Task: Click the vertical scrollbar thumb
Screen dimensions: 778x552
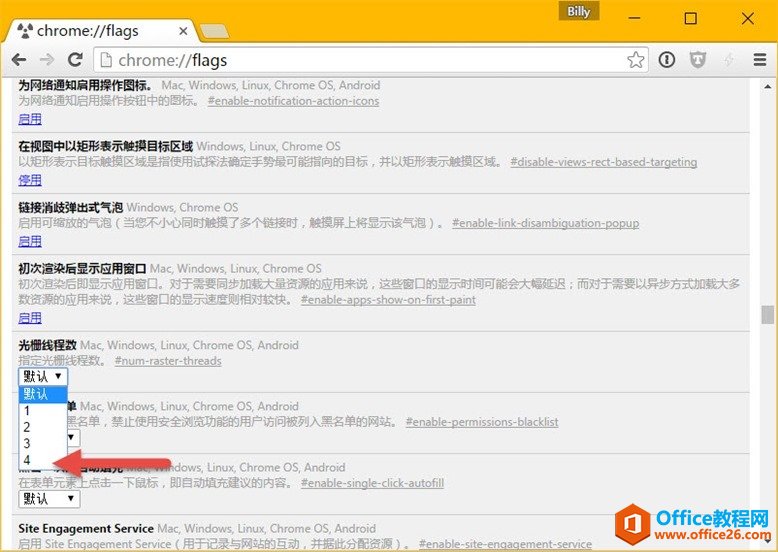Action: pos(768,315)
